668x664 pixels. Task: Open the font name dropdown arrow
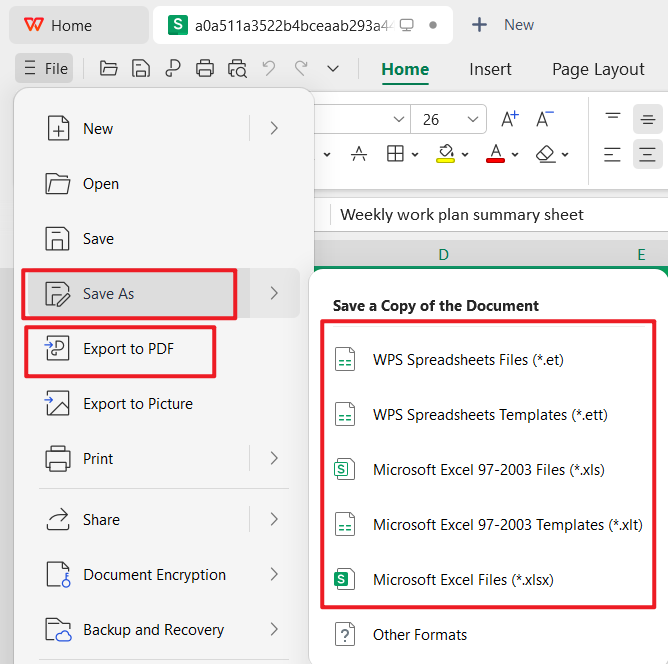coord(399,119)
